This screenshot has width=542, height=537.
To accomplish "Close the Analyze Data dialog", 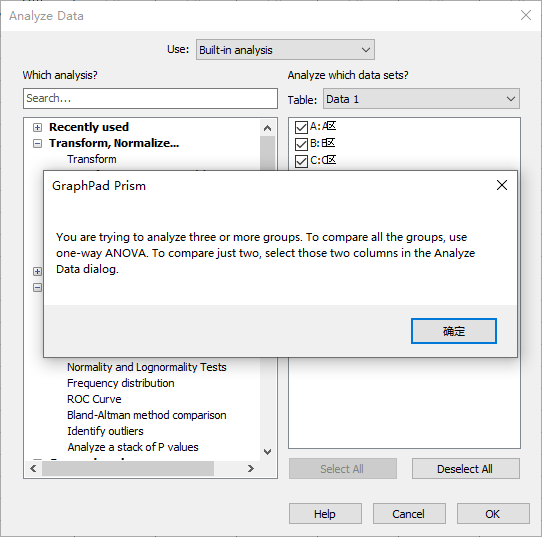I will [526, 15].
